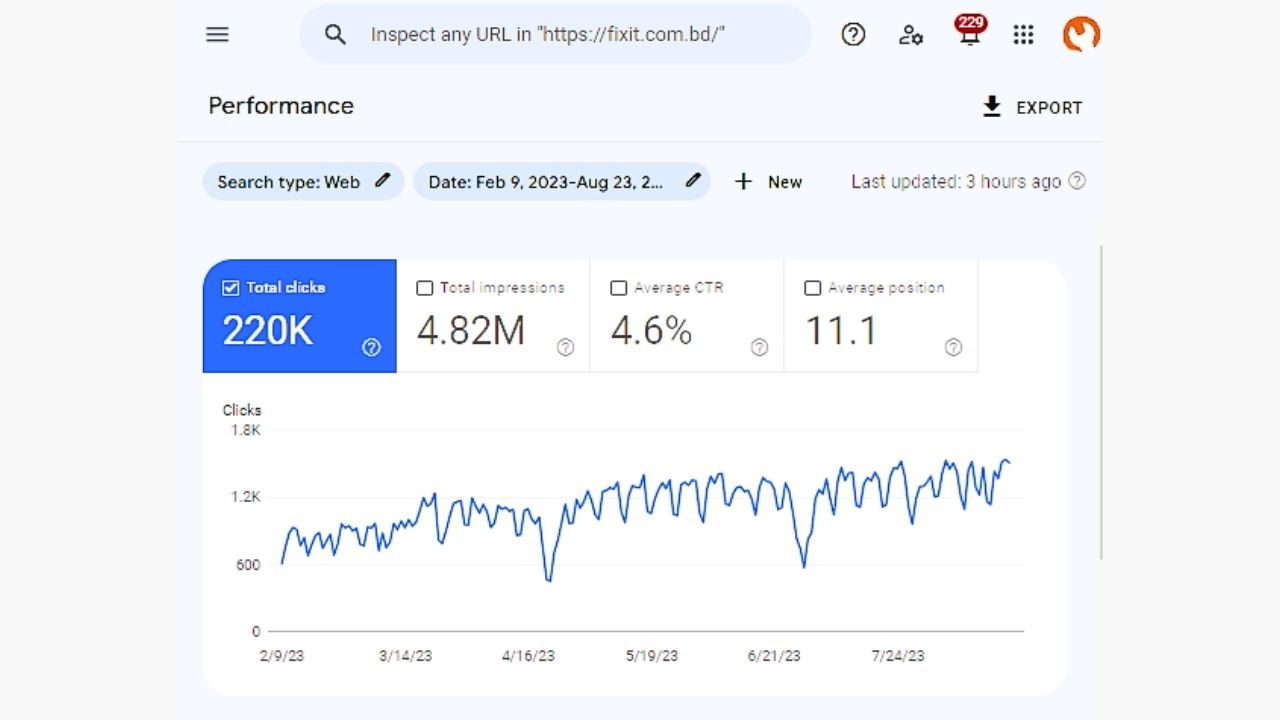Screen dimensions: 1280x720
Task: Click the 11.1 average position value
Action: [x=841, y=331]
